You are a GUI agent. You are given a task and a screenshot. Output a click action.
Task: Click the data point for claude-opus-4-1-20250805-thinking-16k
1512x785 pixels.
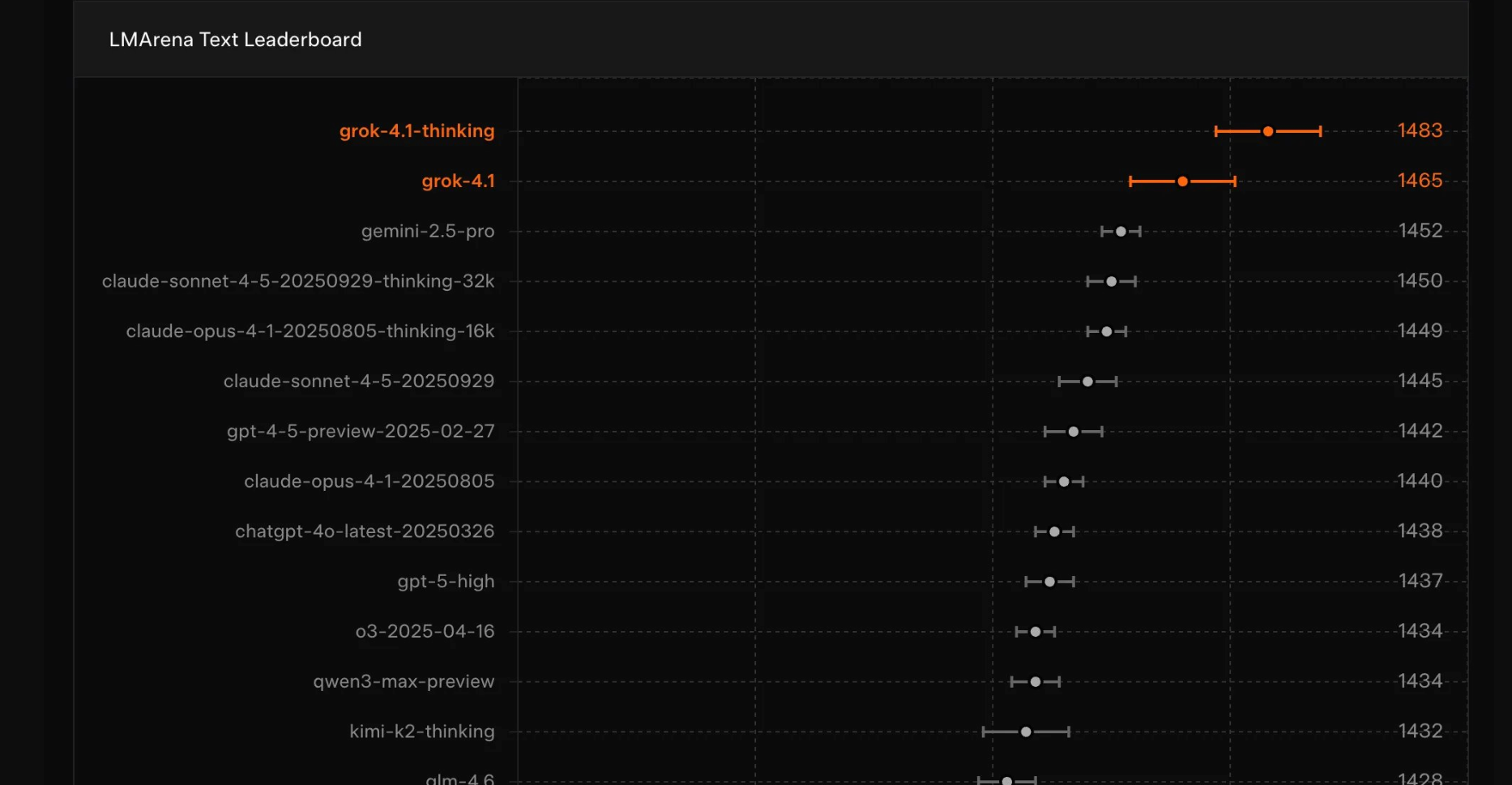click(1107, 331)
